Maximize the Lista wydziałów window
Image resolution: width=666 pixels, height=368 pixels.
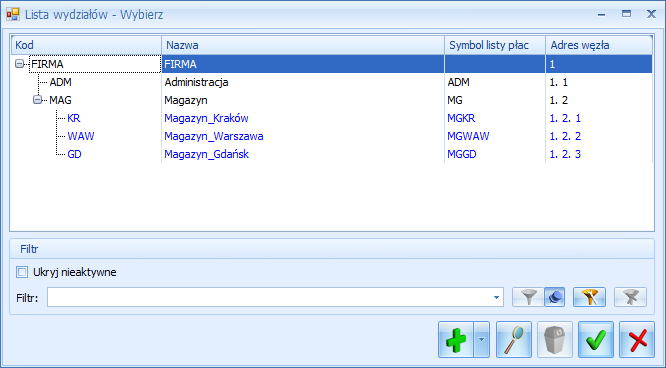[x=626, y=14]
